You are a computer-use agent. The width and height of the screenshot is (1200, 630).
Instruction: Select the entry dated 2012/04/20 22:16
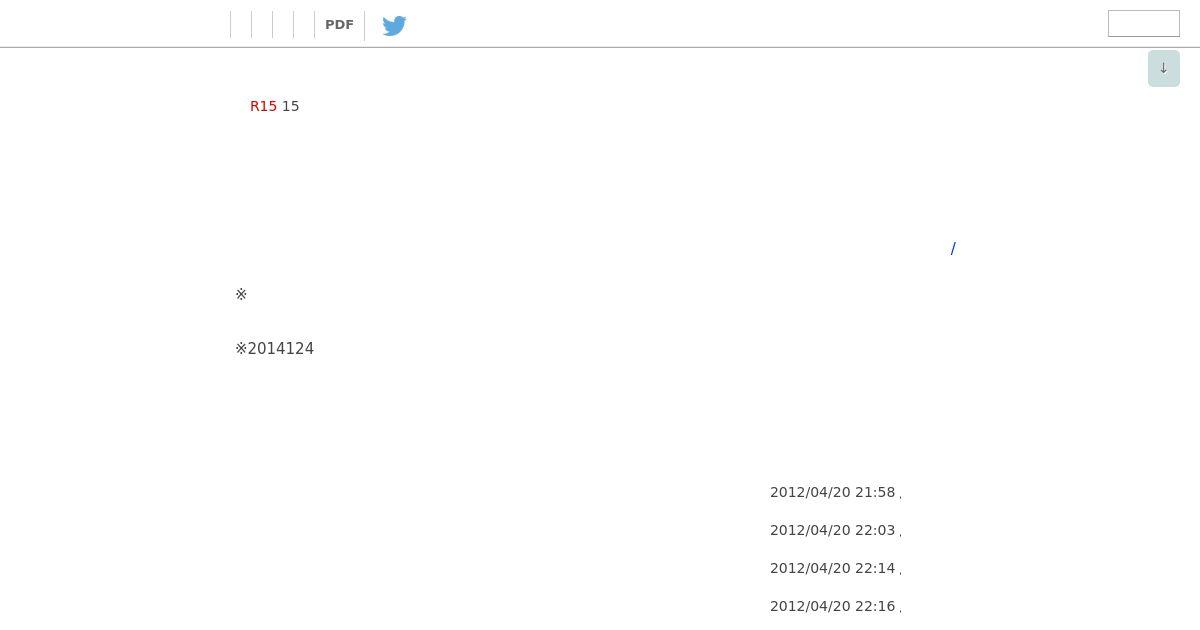click(x=832, y=606)
